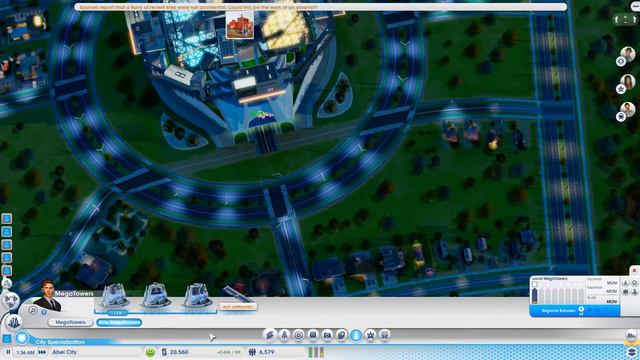Click the MegaTowers advisor portrait
This screenshot has height=360, width=640.
(48, 296)
